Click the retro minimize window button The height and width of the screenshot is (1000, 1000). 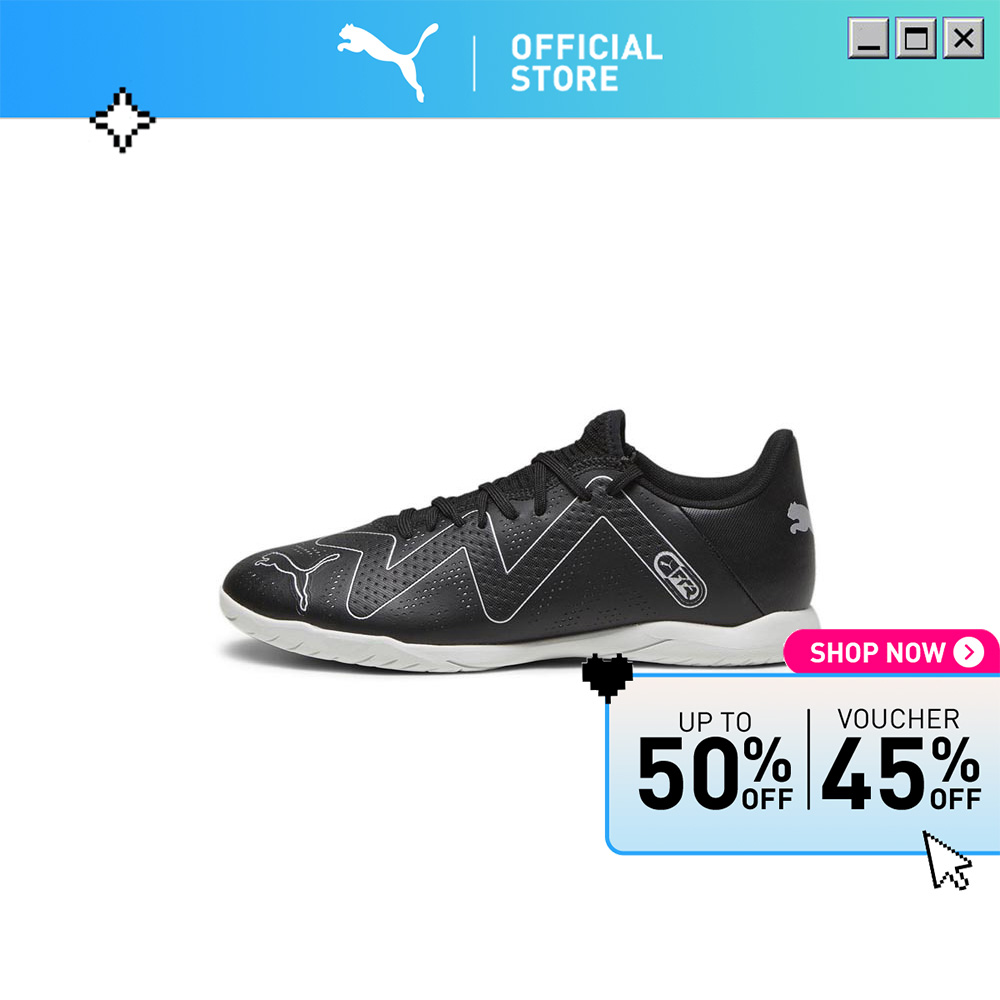(868, 38)
